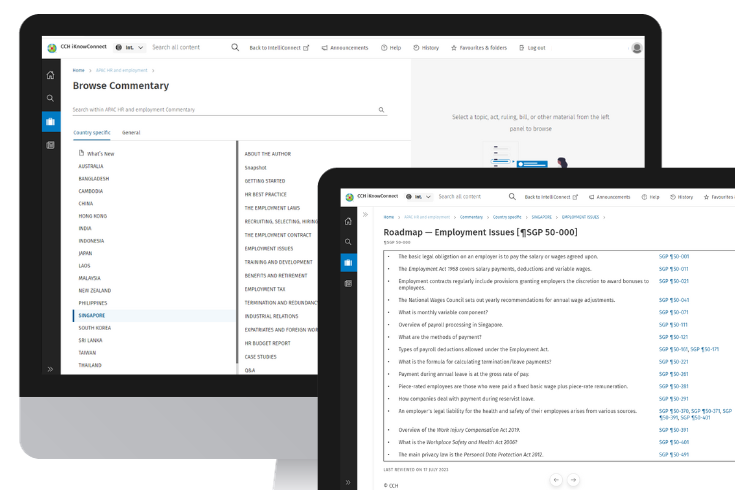Click the Log out button

(531, 47)
